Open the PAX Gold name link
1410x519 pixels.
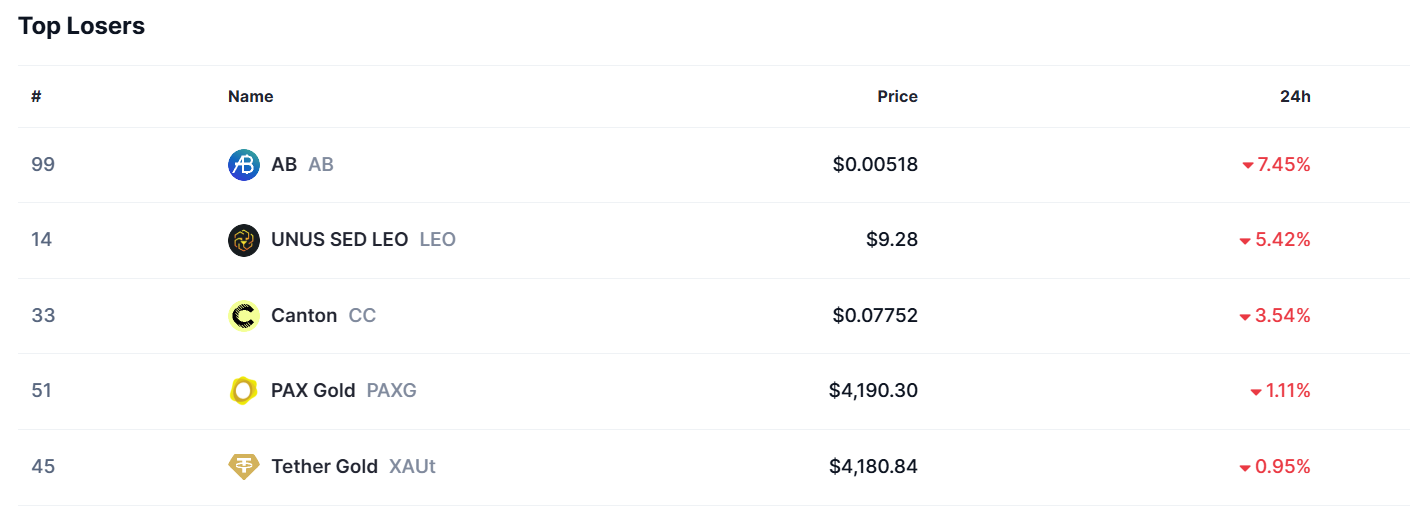pos(313,391)
